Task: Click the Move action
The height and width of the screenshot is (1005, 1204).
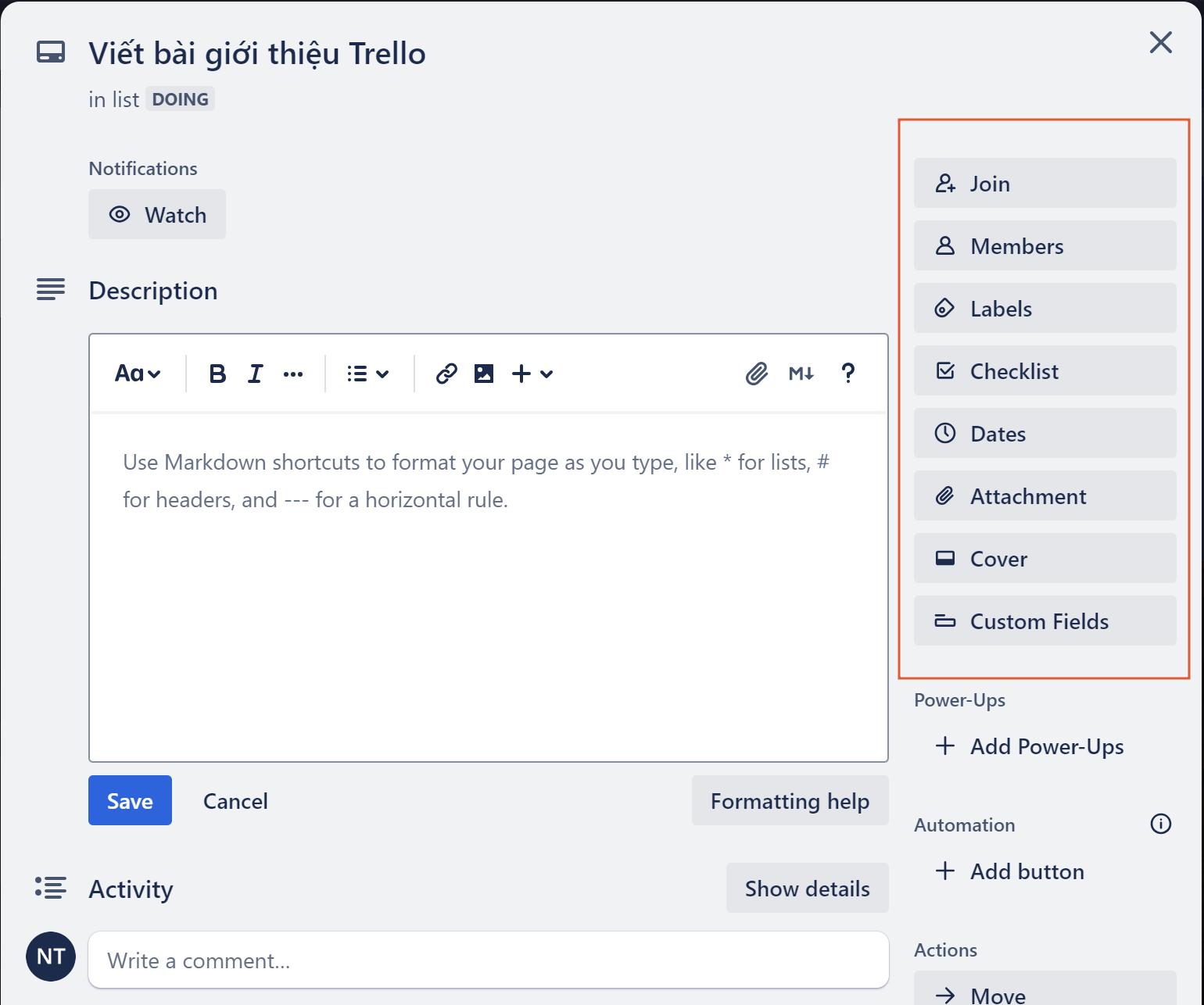Action: pyautogui.click(x=1045, y=989)
